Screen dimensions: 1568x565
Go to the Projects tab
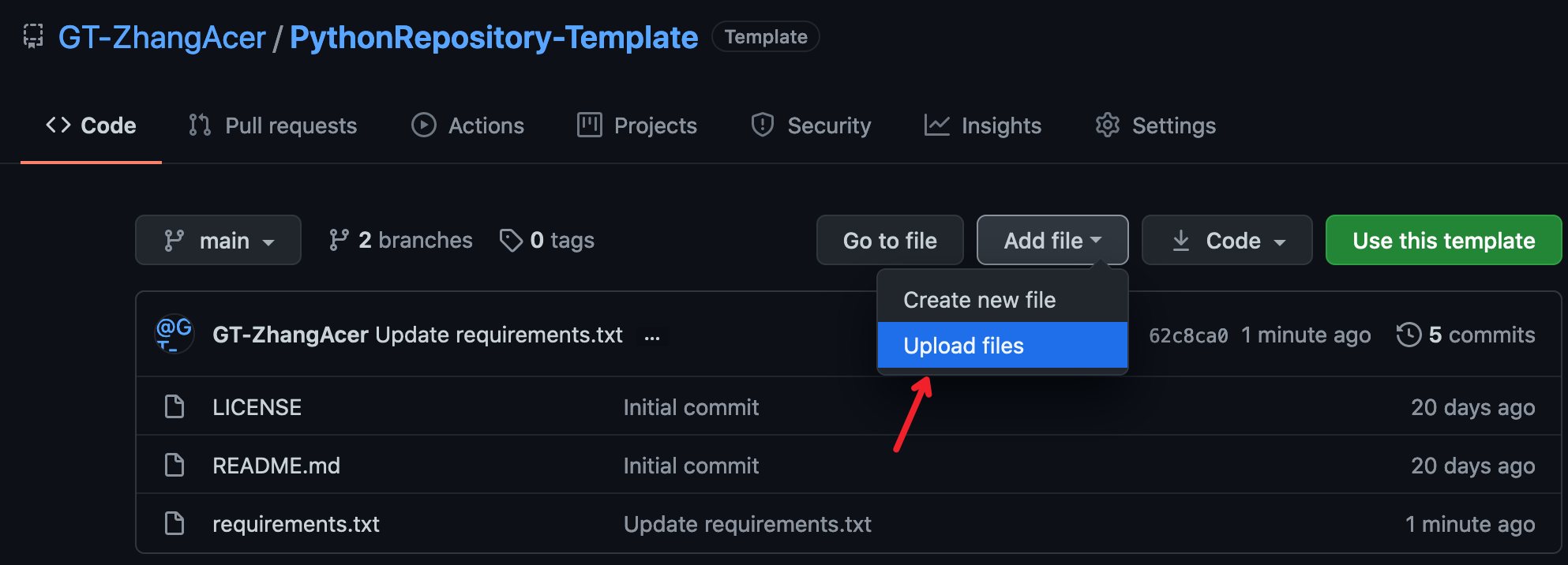(636, 125)
